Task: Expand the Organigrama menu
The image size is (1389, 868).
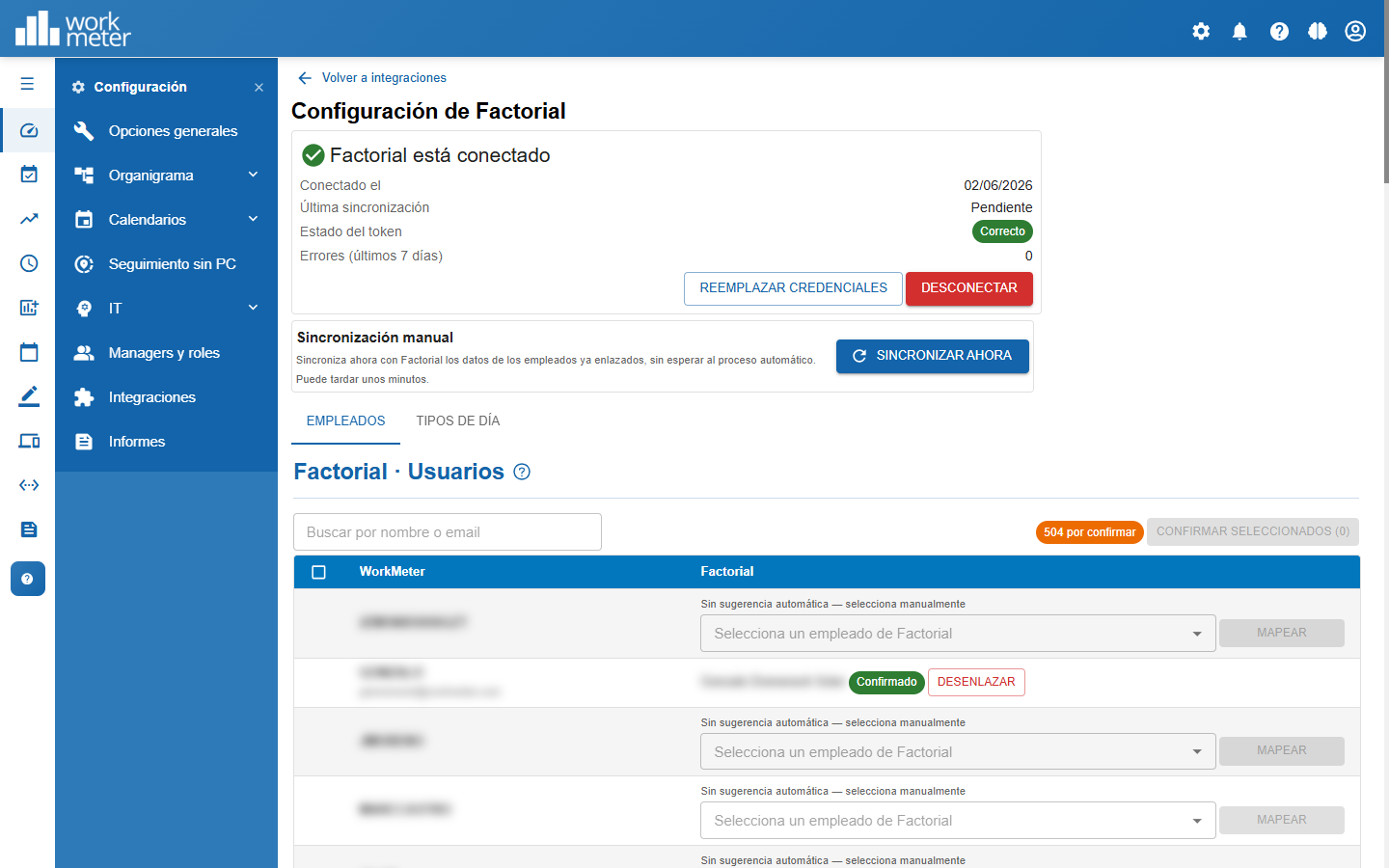Action: click(166, 176)
